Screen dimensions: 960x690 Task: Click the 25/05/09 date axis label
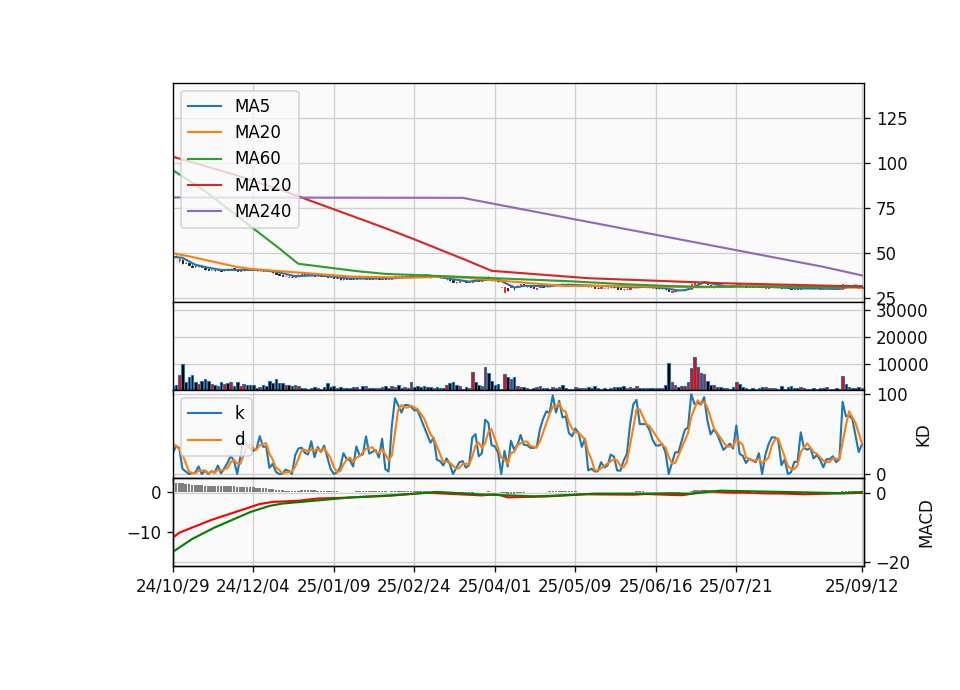574,586
